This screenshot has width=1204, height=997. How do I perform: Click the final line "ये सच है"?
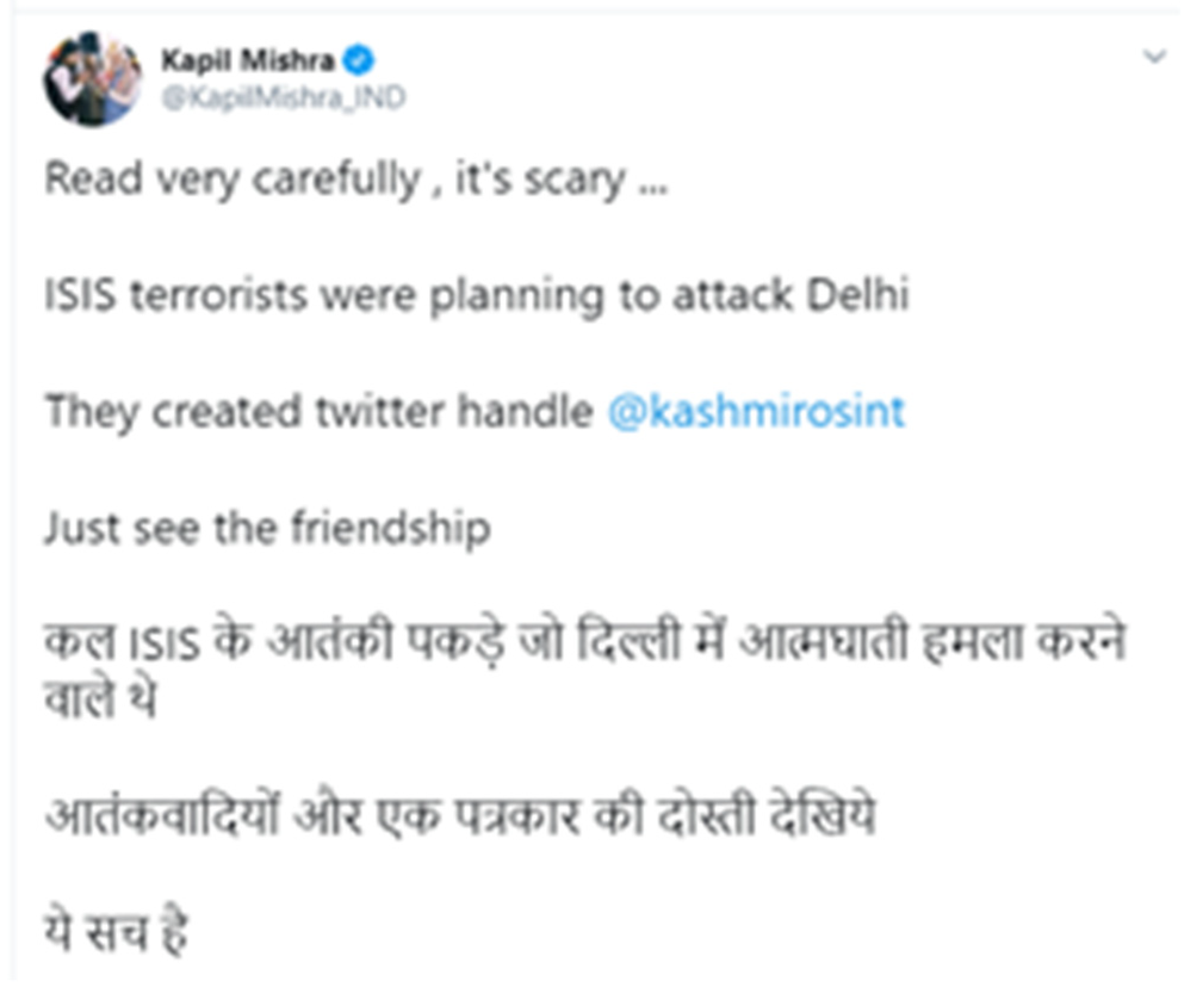coord(116,931)
